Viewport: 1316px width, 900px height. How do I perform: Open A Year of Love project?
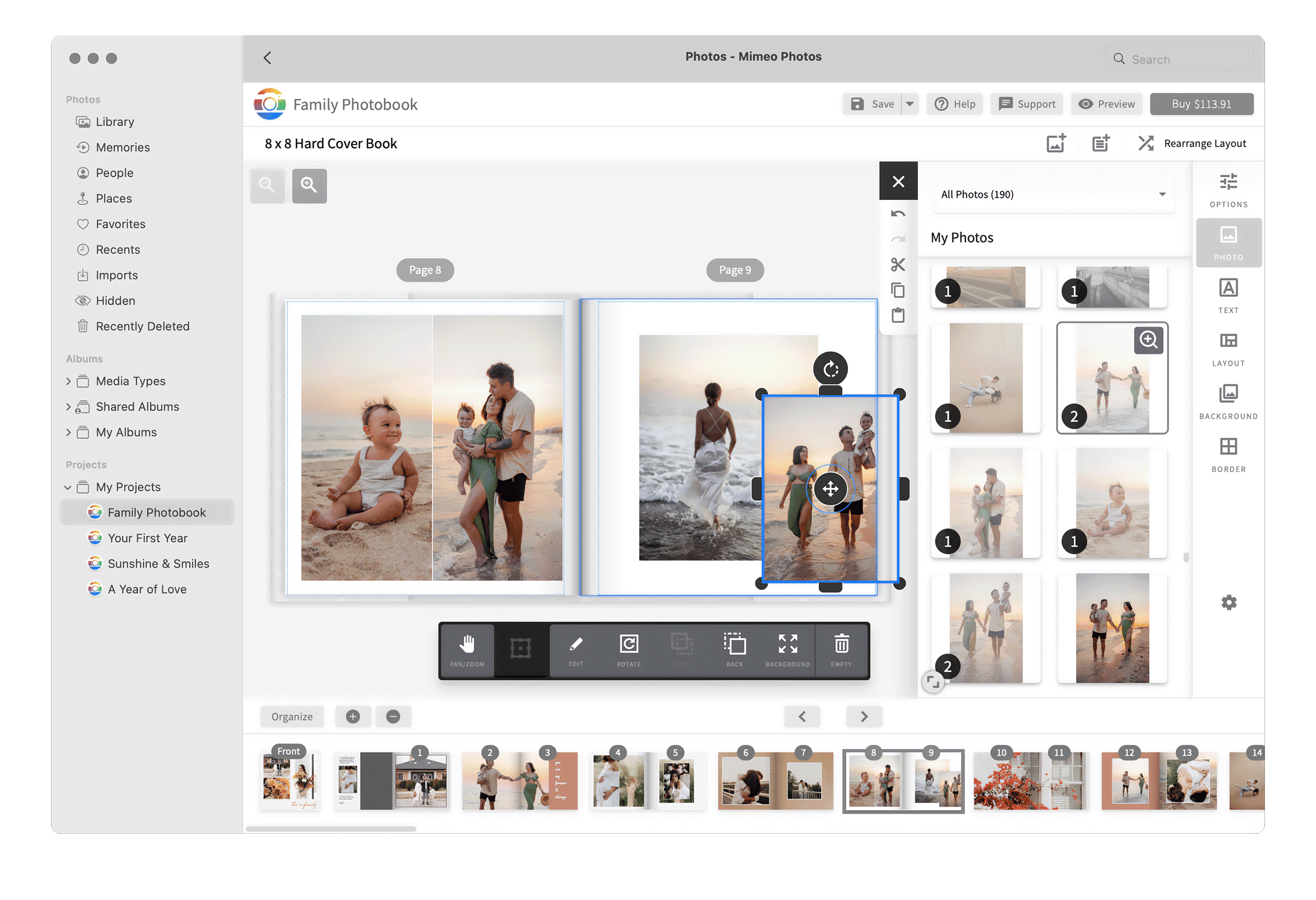coord(147,589)
